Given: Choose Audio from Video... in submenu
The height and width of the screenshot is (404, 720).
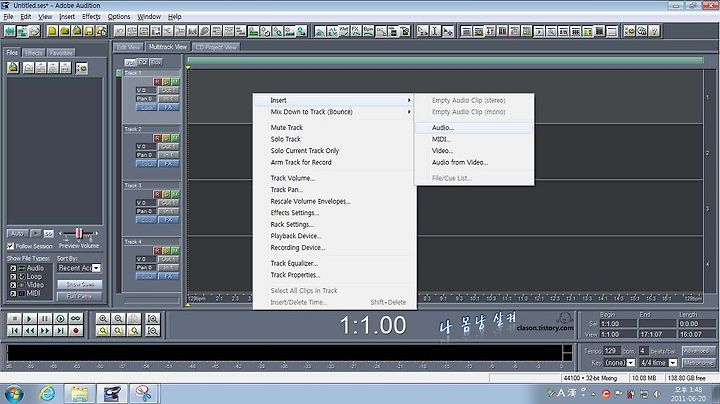Looking at the screenshot, I should 474,163.
